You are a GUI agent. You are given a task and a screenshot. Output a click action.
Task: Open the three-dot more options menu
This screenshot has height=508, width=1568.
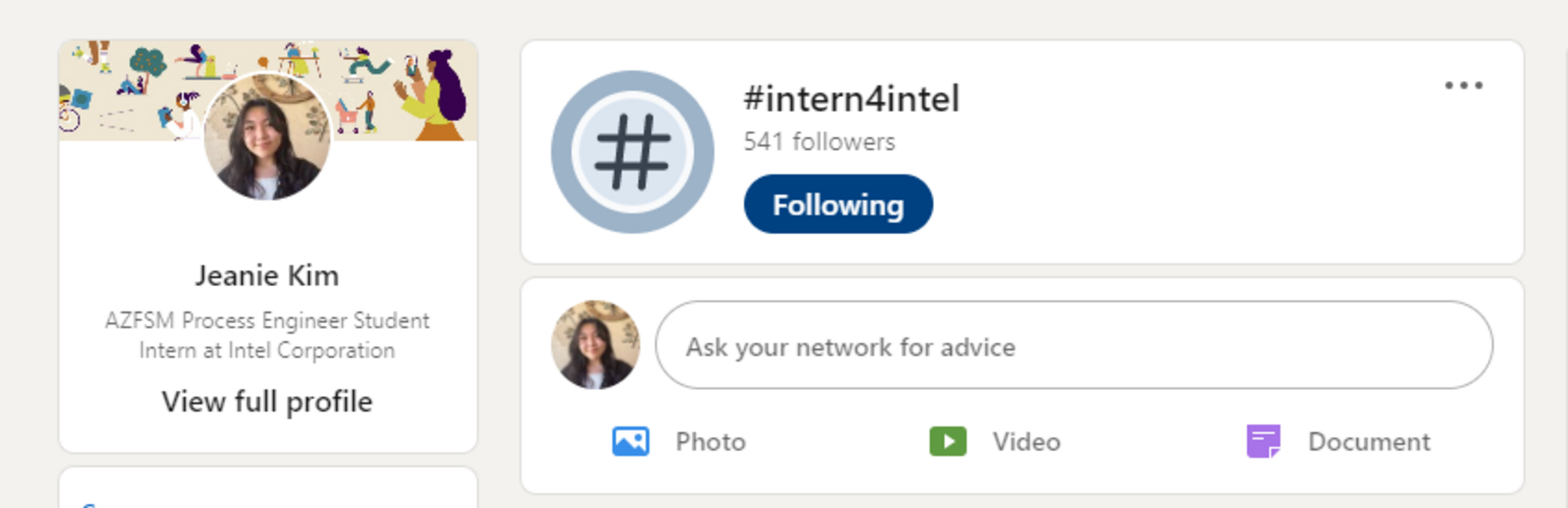(1463, 86)
